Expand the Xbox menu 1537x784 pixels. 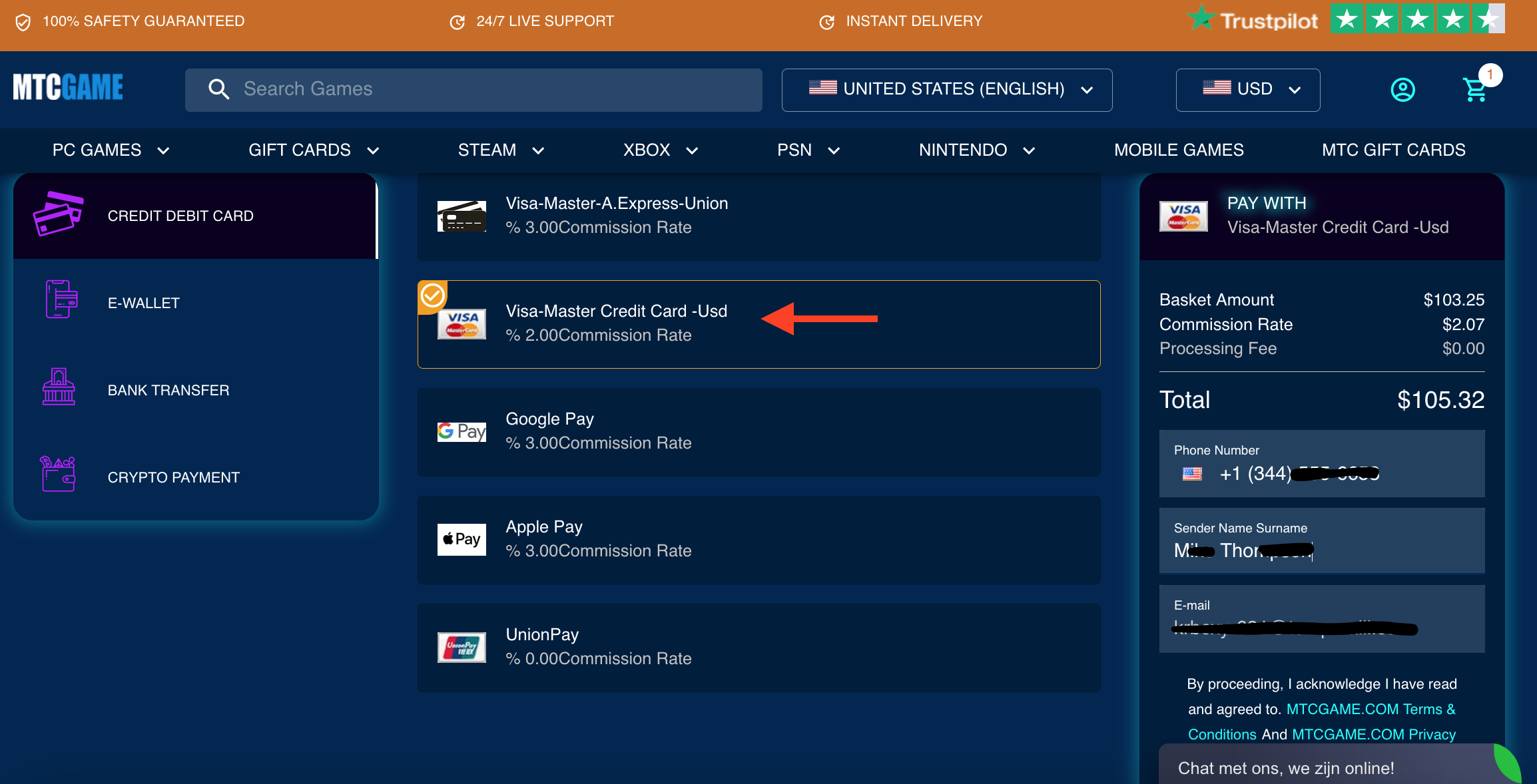(661, 150)
